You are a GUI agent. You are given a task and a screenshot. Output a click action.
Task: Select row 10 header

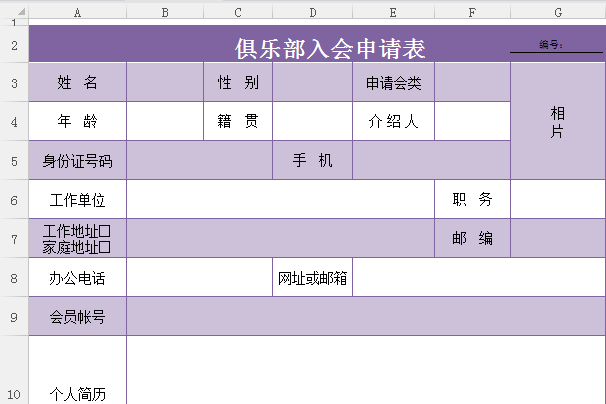click(14, 393)
